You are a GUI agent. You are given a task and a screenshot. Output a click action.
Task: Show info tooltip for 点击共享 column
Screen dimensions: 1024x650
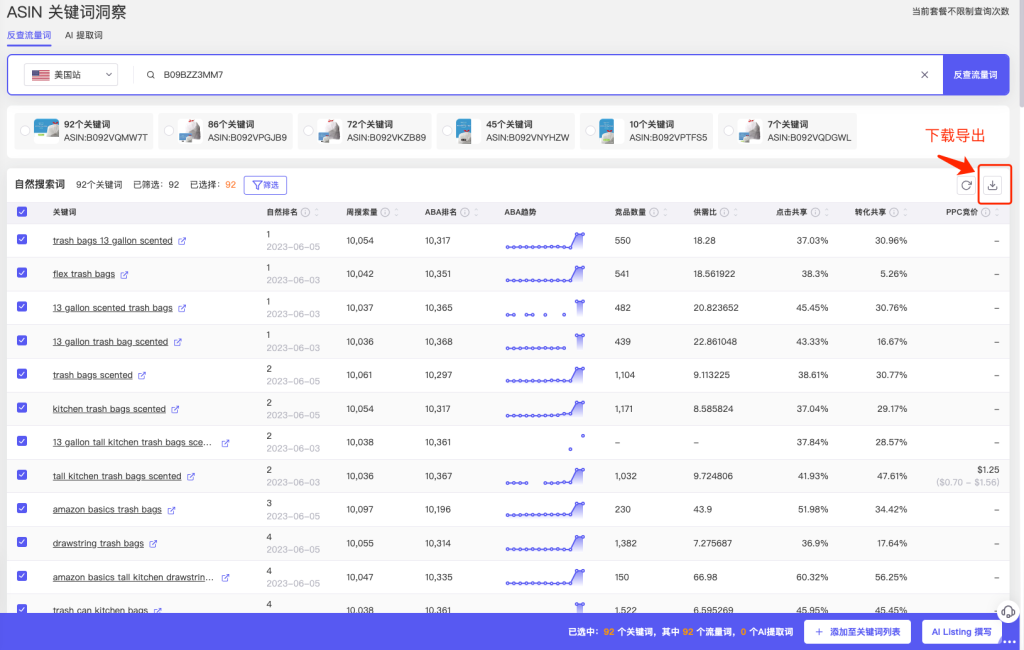click(815, 212)
